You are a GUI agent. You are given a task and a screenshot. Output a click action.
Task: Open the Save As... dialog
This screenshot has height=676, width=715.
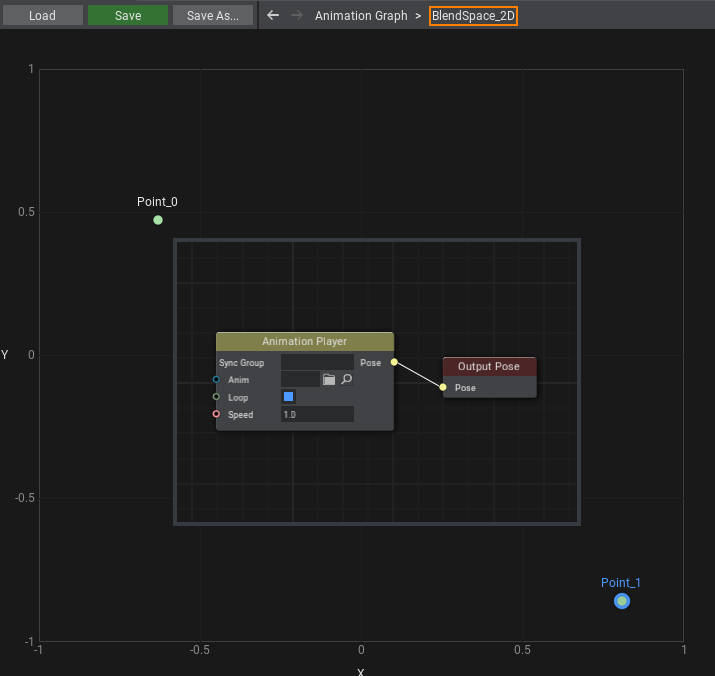tap(212, 16)
